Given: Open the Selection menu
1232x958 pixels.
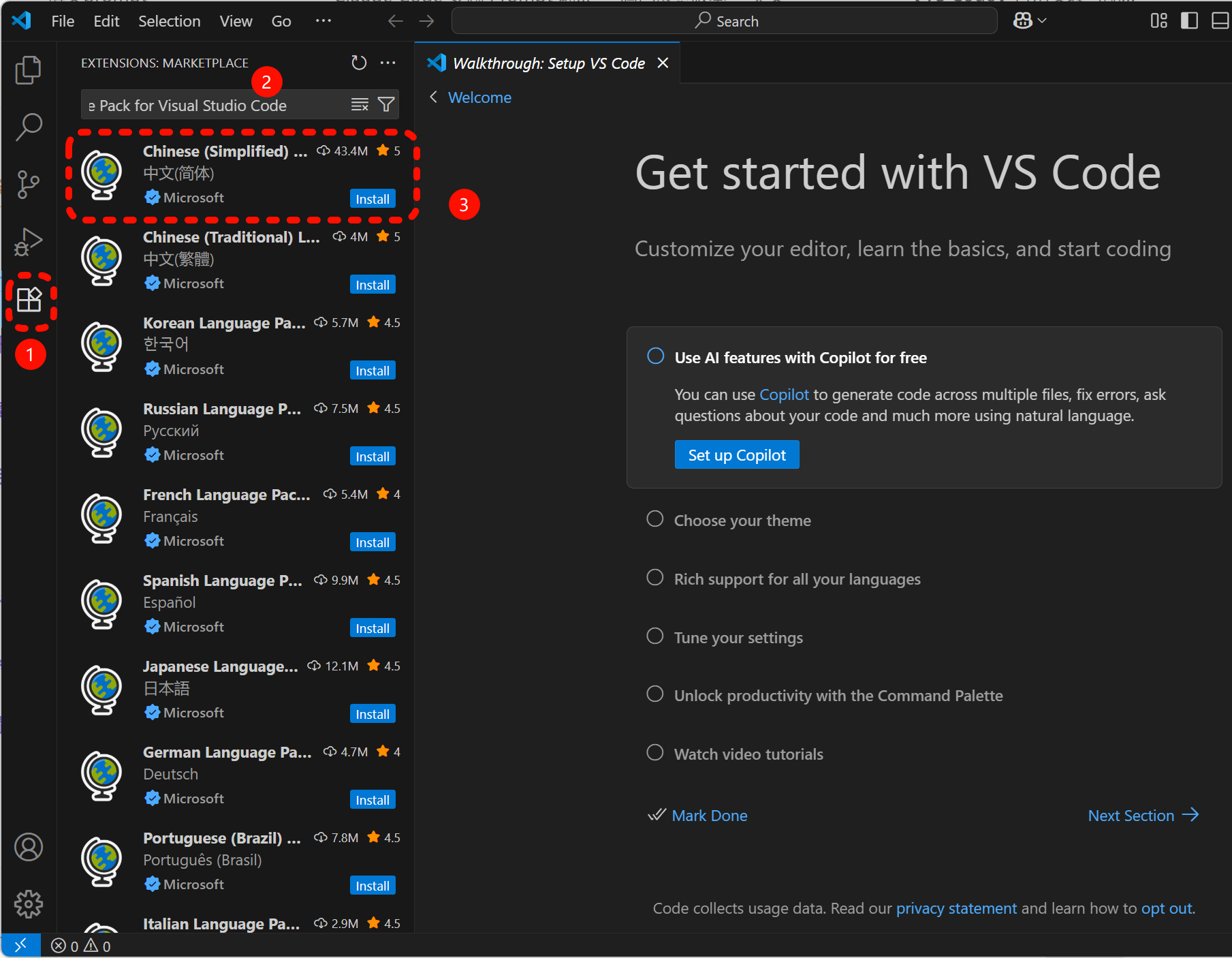Looking at the screenshot, I should coord(169,21).
